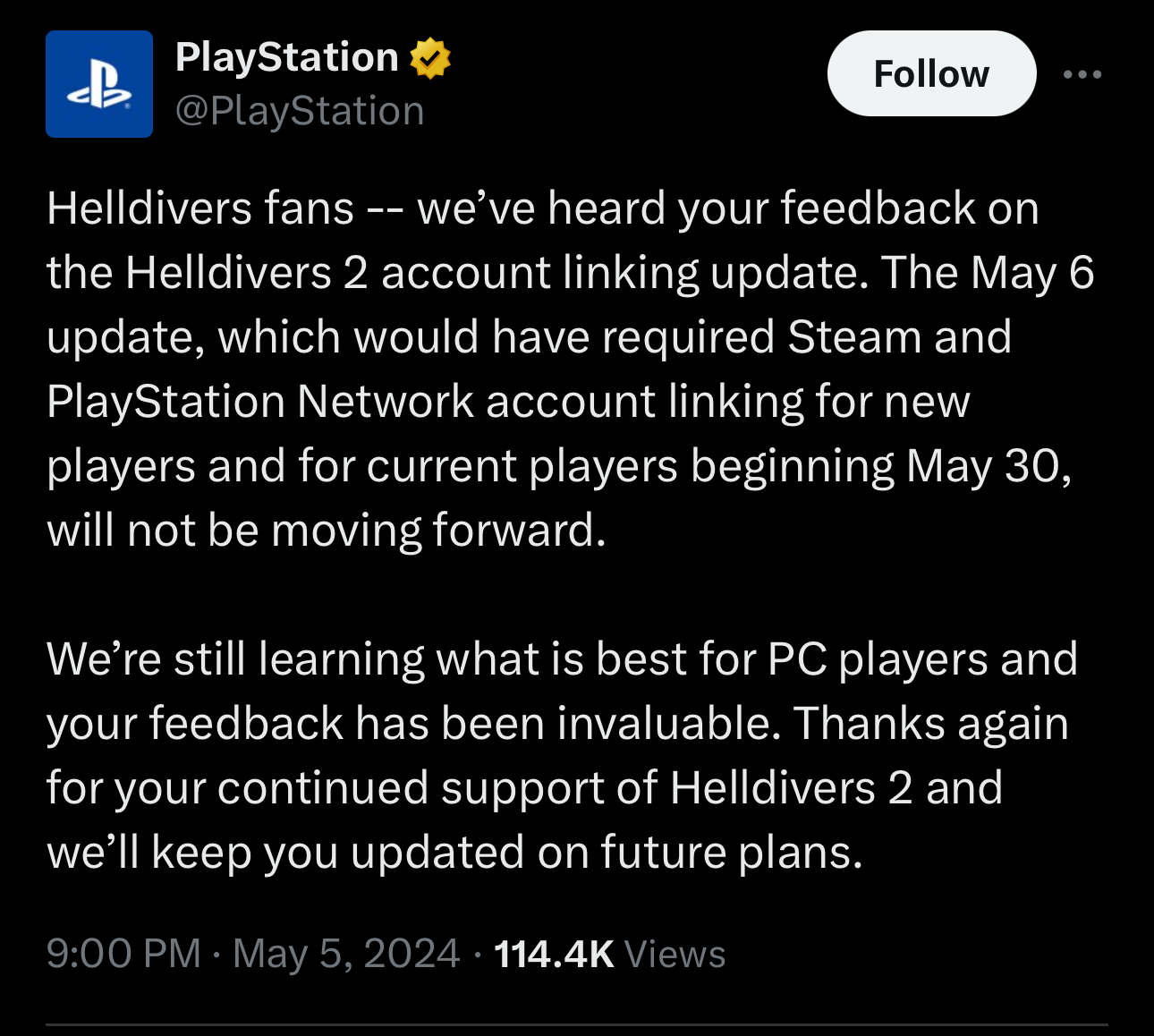Click the closing words "future plans."
The width and height of the screenshot is (1154, 1036).
click(732, 853)
